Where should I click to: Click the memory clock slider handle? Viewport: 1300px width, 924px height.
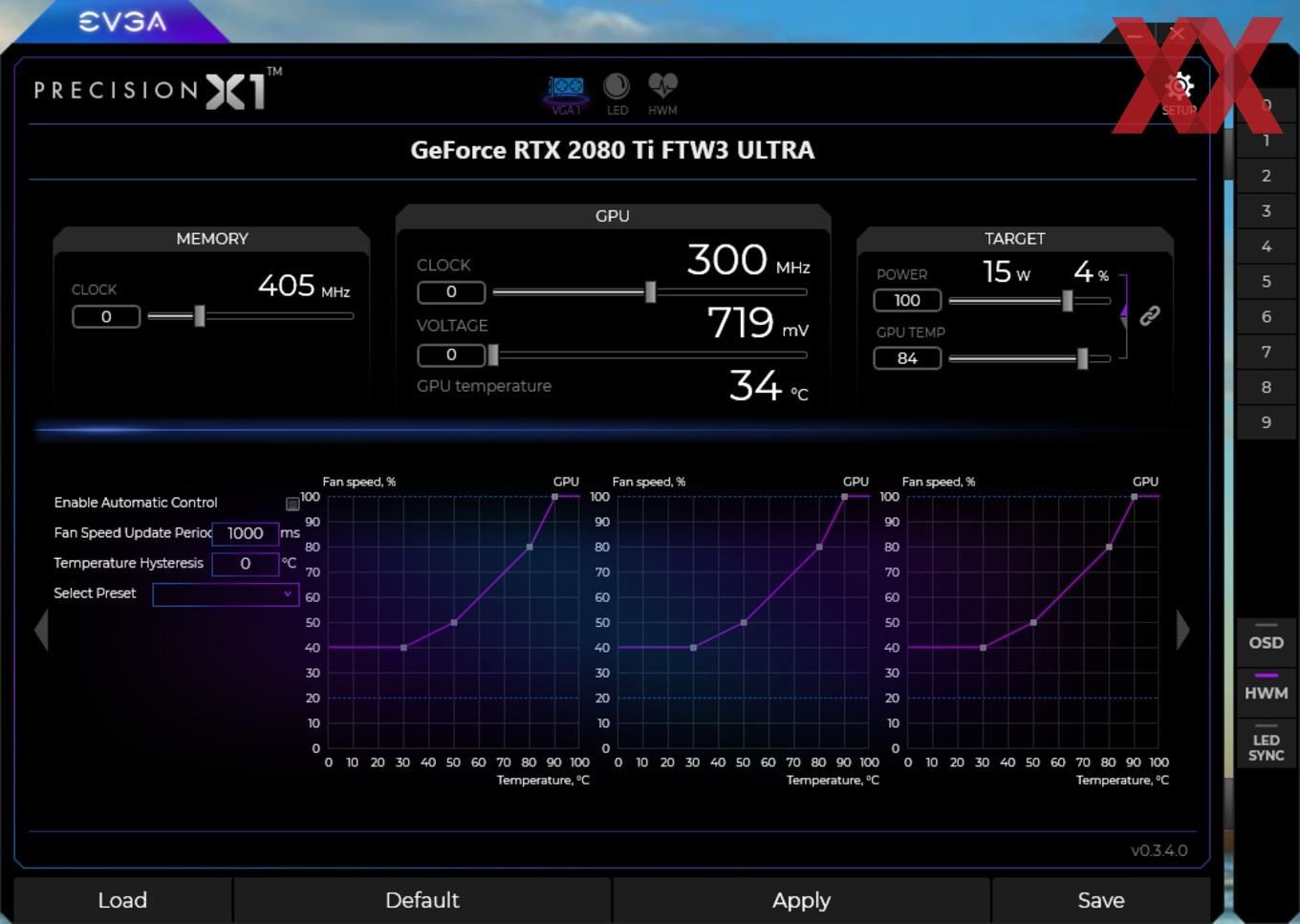click(x=200, y=315)
